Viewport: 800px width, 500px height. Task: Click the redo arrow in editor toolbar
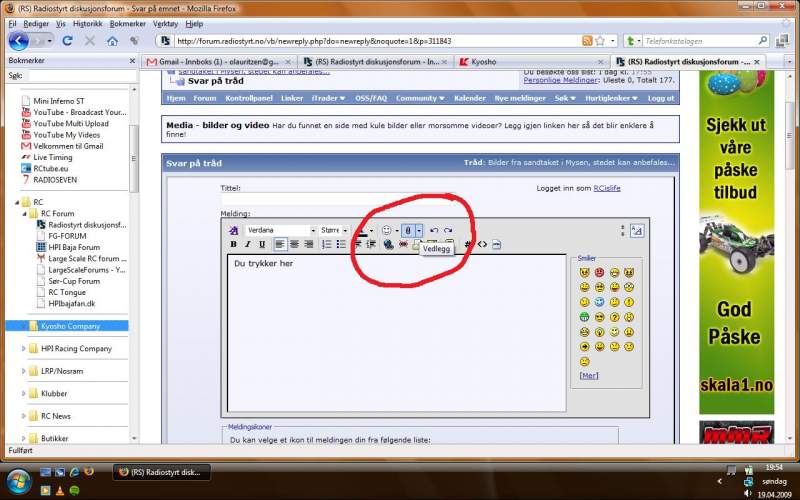[x=448, y=230]
